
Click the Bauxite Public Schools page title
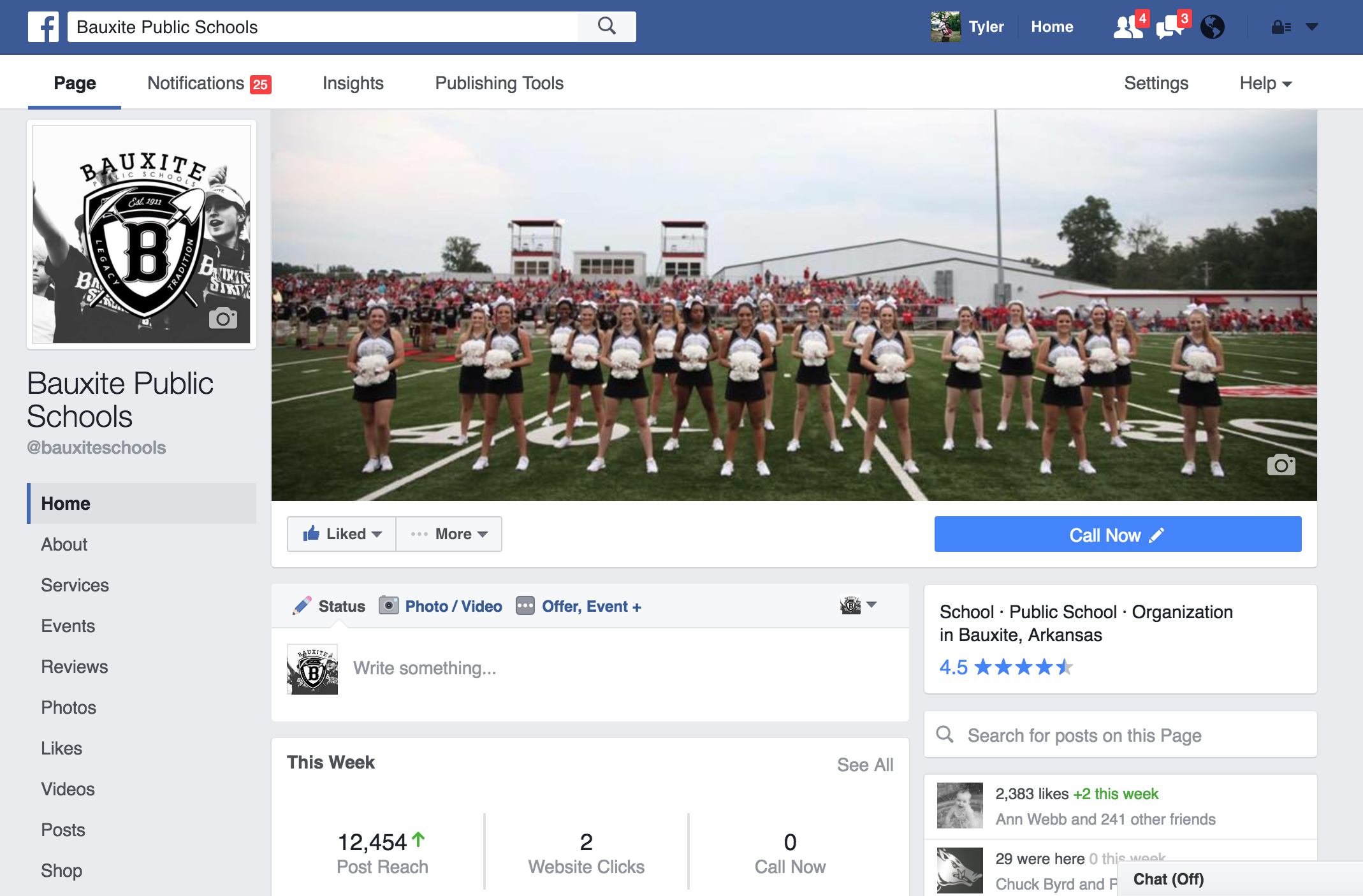tap(120, 400)
